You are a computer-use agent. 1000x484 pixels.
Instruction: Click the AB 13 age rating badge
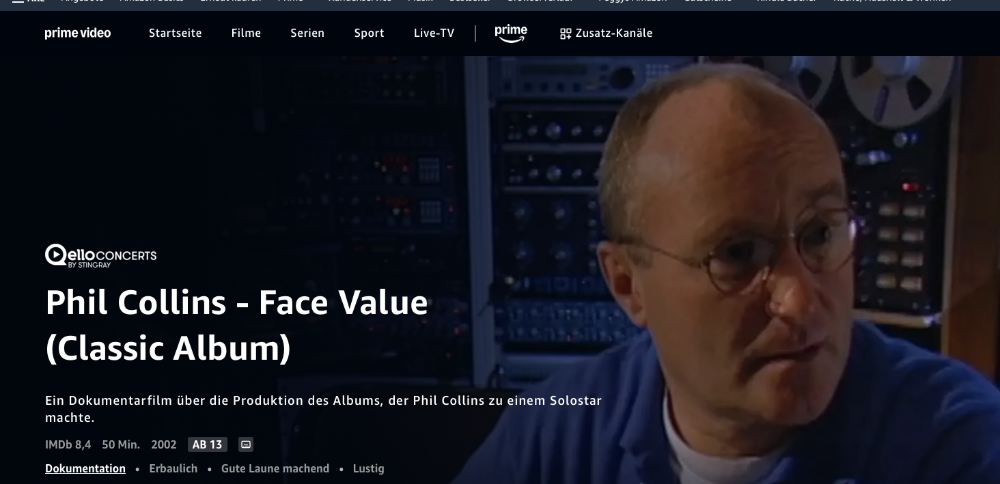pyautogui.click(x=207, y=444)
